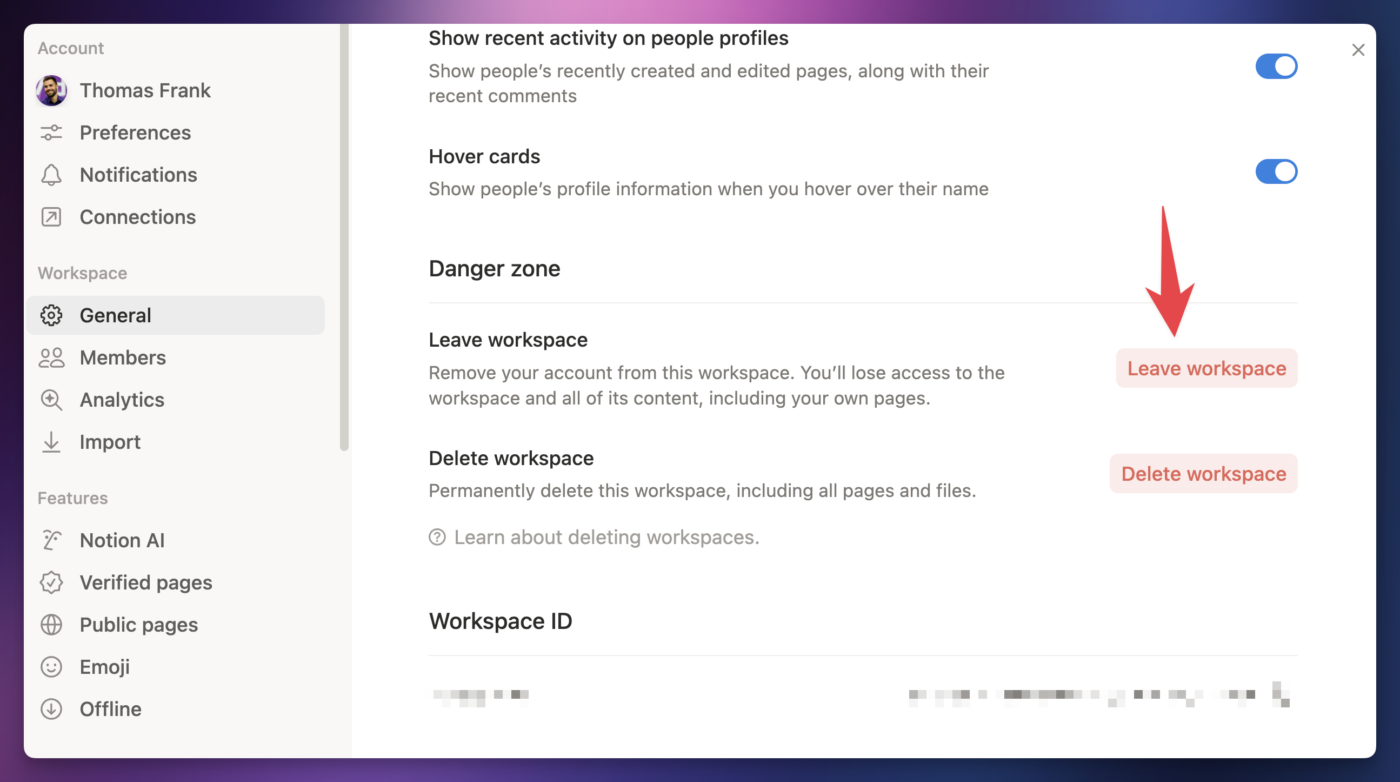Screen dimensions: 1400x782
Task: Disable showing recent activity on people profiles
Action: (x=1276, y=66)
